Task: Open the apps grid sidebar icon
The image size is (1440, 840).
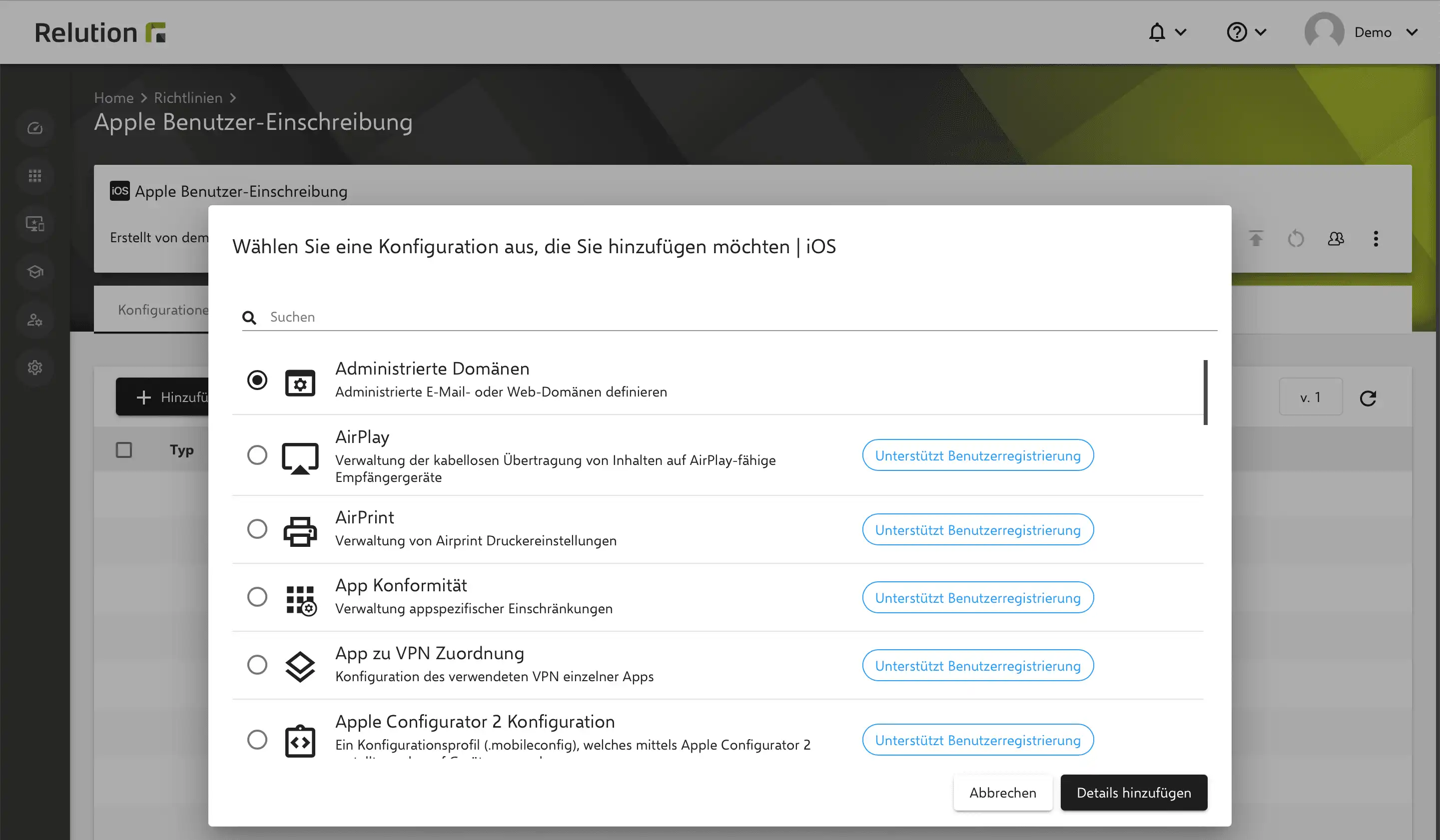Action: pyautogui.click(x=35, y=176)
